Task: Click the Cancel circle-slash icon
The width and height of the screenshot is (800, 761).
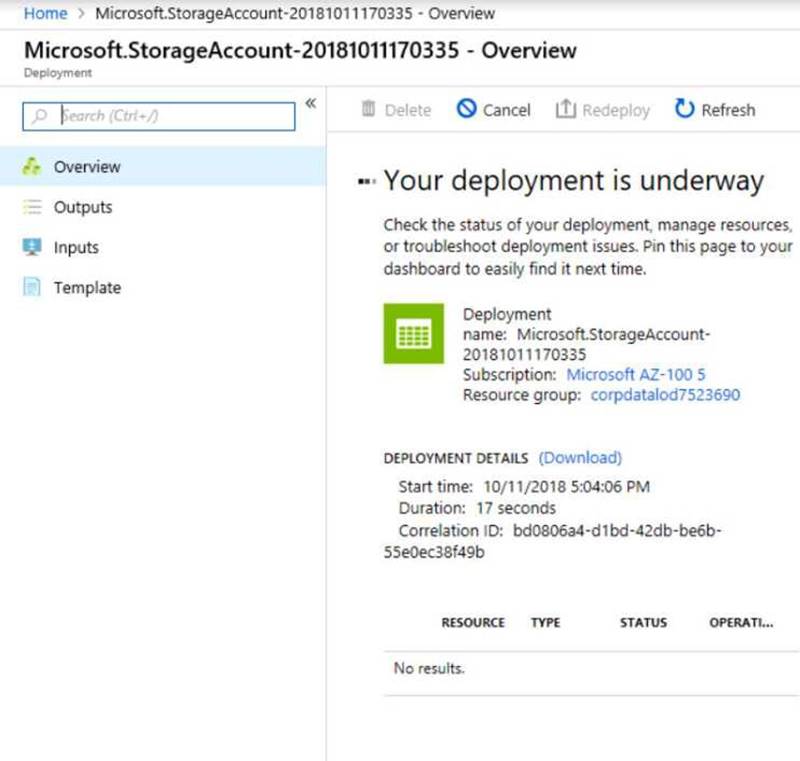Action: pyautogui.click(x=466, y=109)
